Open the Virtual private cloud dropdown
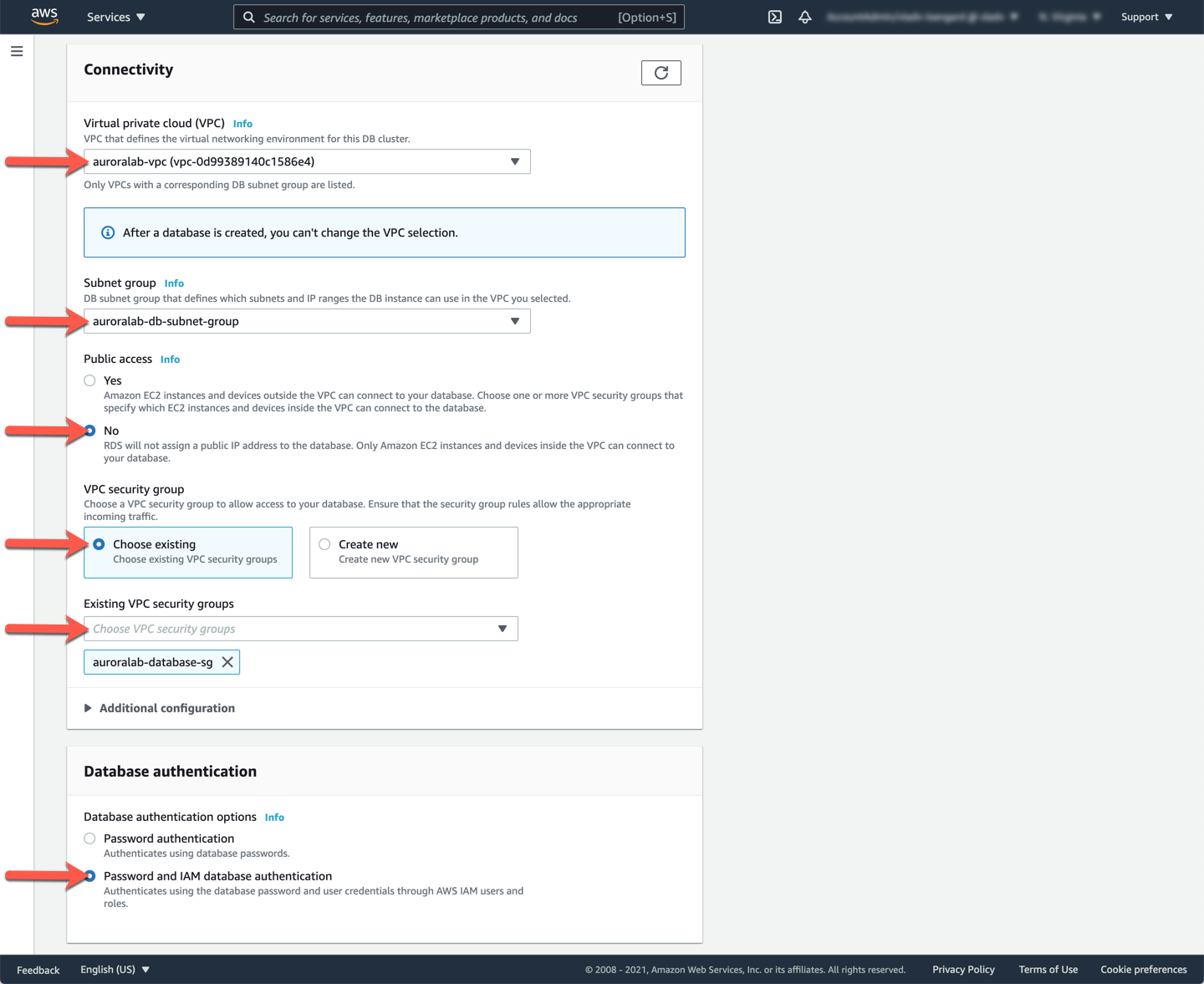 point(307,161)
